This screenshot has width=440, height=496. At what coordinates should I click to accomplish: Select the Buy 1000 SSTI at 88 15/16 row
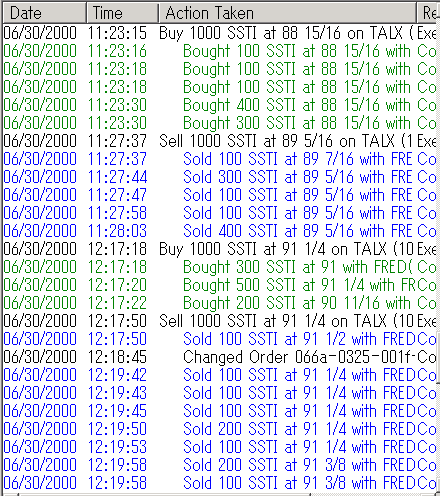pos(220,33)
